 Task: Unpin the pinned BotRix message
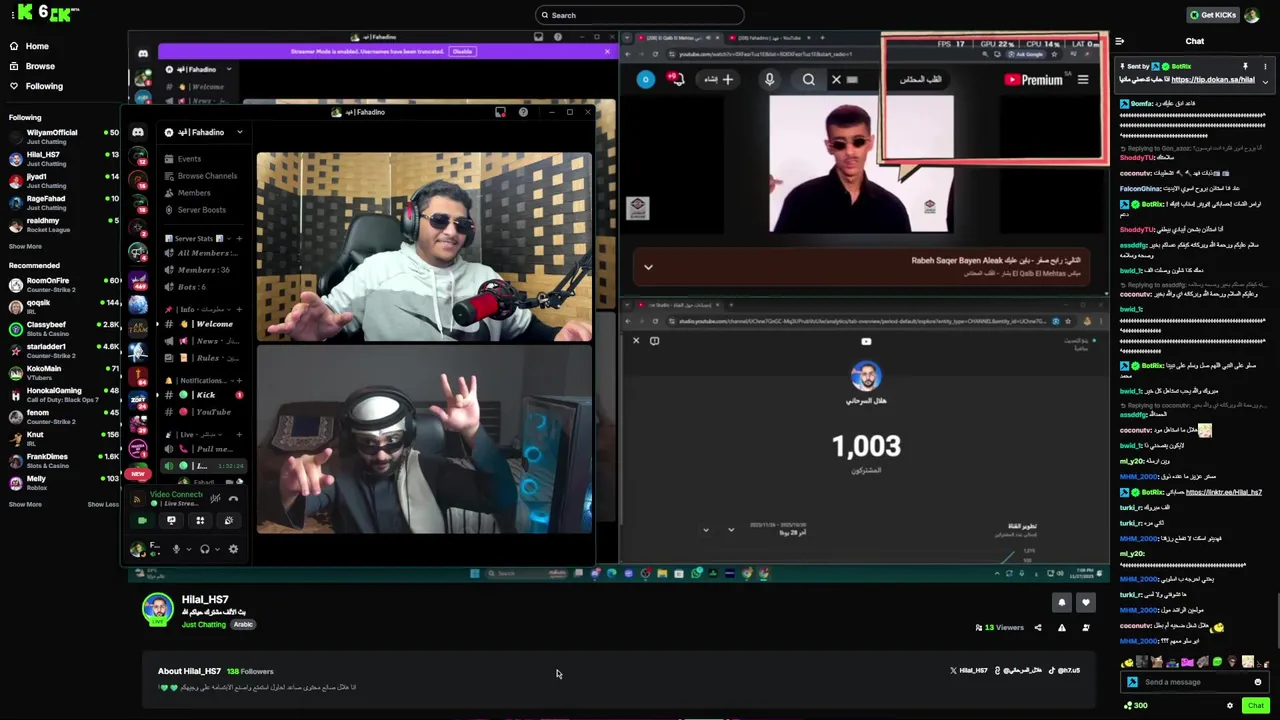(x=1245, y=66)
